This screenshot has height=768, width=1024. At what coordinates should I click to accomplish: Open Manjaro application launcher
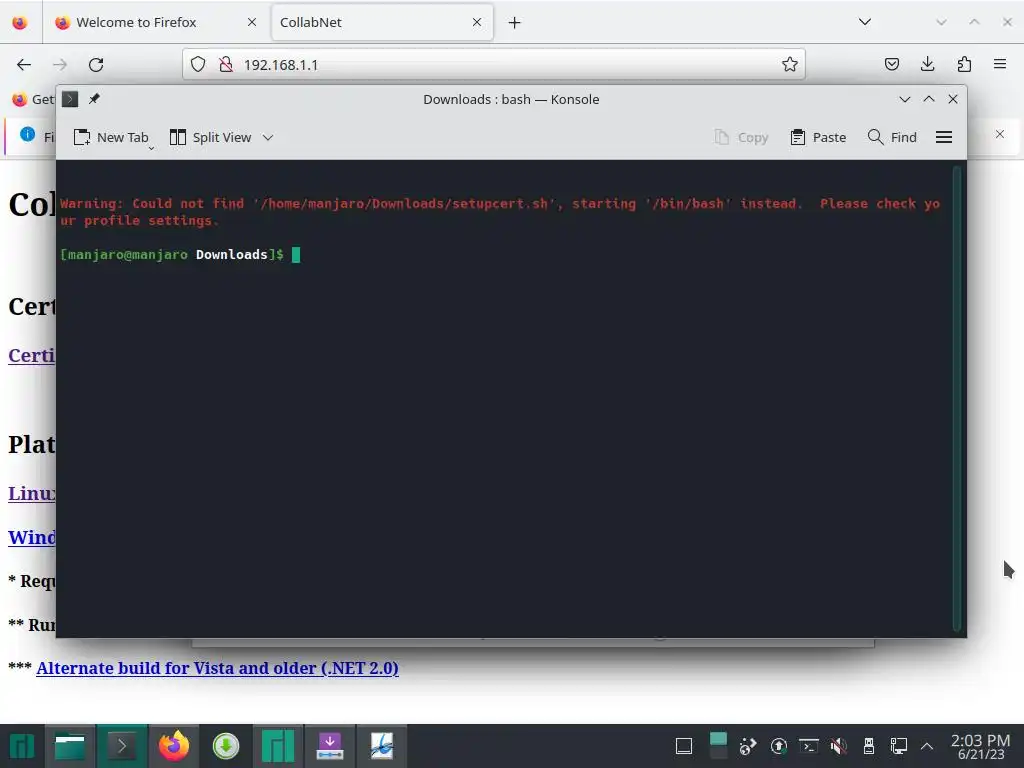[22, 746]
